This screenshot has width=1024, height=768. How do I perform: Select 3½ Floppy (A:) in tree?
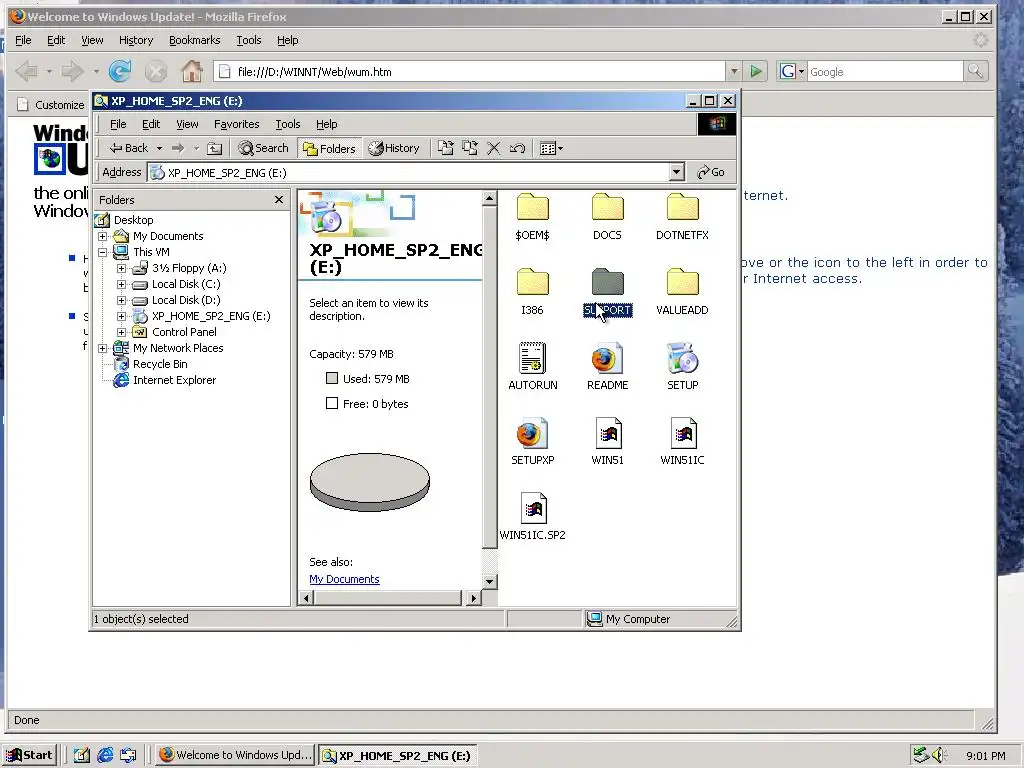coord(189,268)
